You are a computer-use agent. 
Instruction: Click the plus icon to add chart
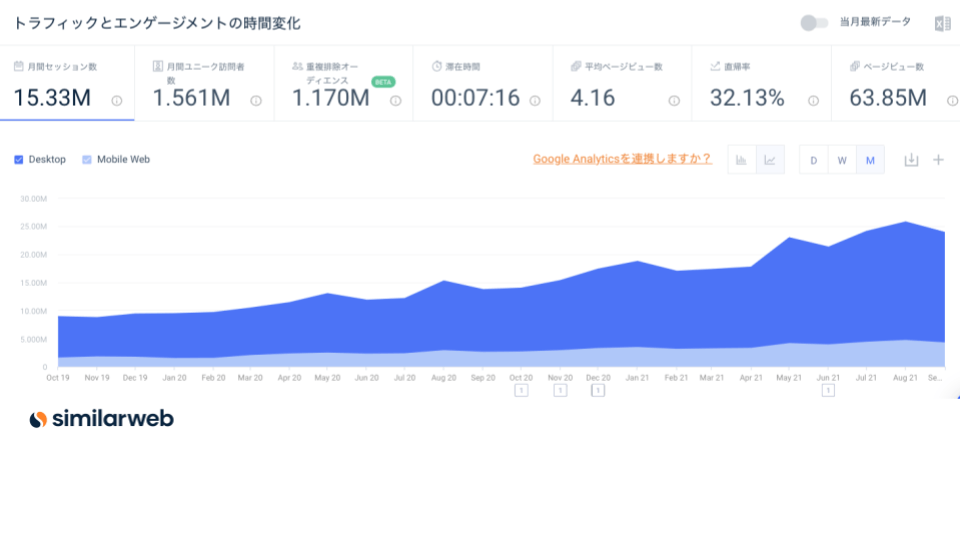(x=938, y=160)
